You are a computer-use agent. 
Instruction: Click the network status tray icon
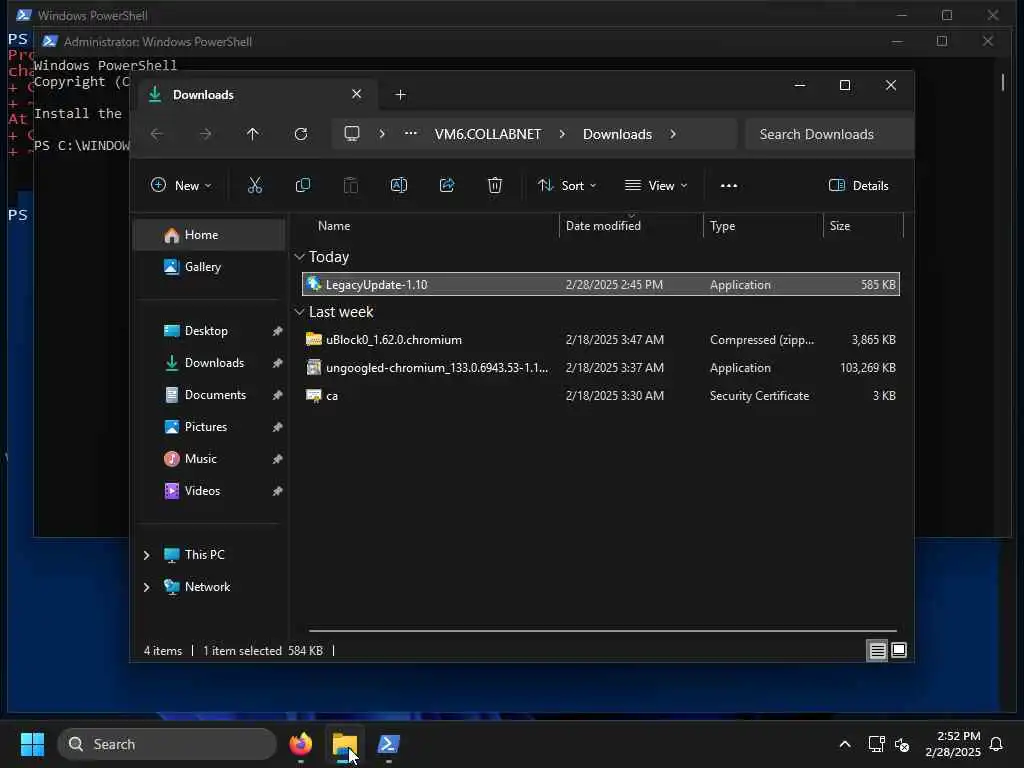pyautogui.click(x=876, y=744)
